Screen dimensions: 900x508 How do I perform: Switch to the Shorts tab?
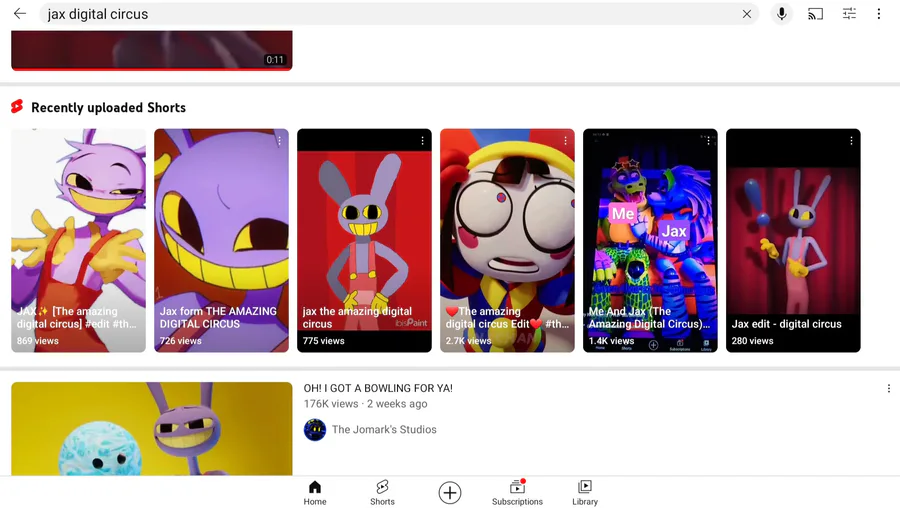coord(382,493)
